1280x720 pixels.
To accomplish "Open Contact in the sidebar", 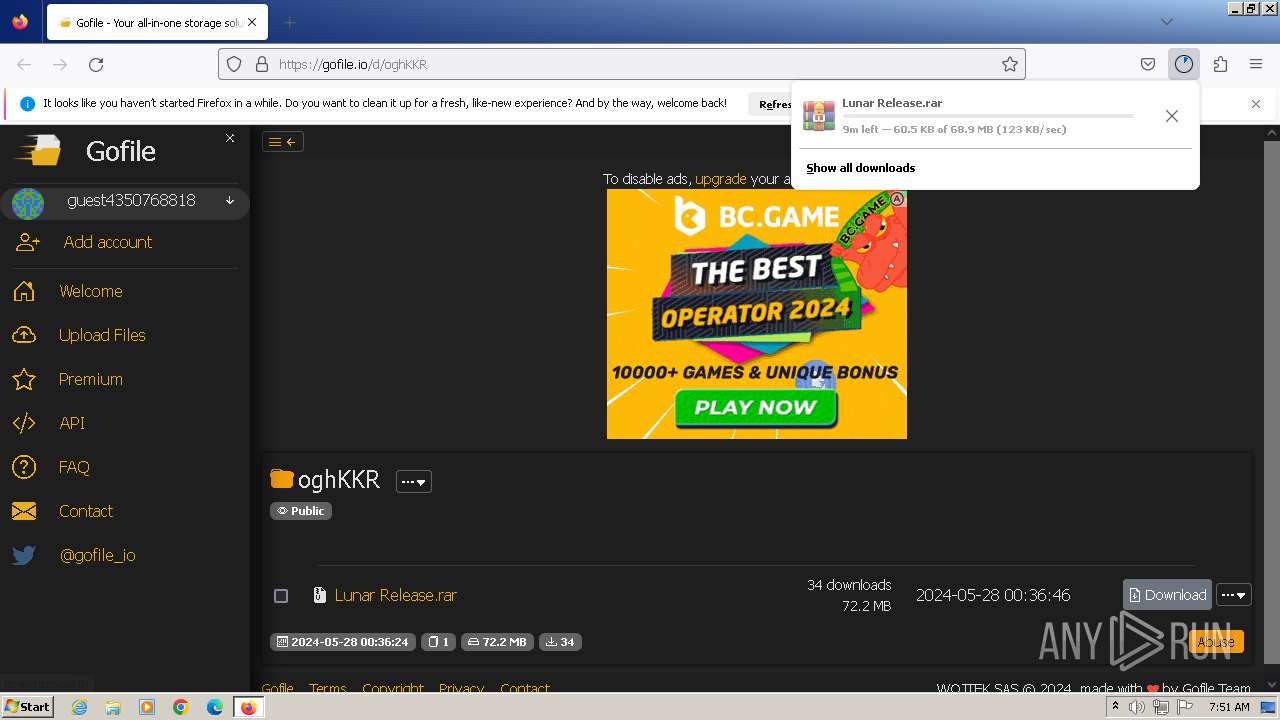I will [x=86, y=511].
